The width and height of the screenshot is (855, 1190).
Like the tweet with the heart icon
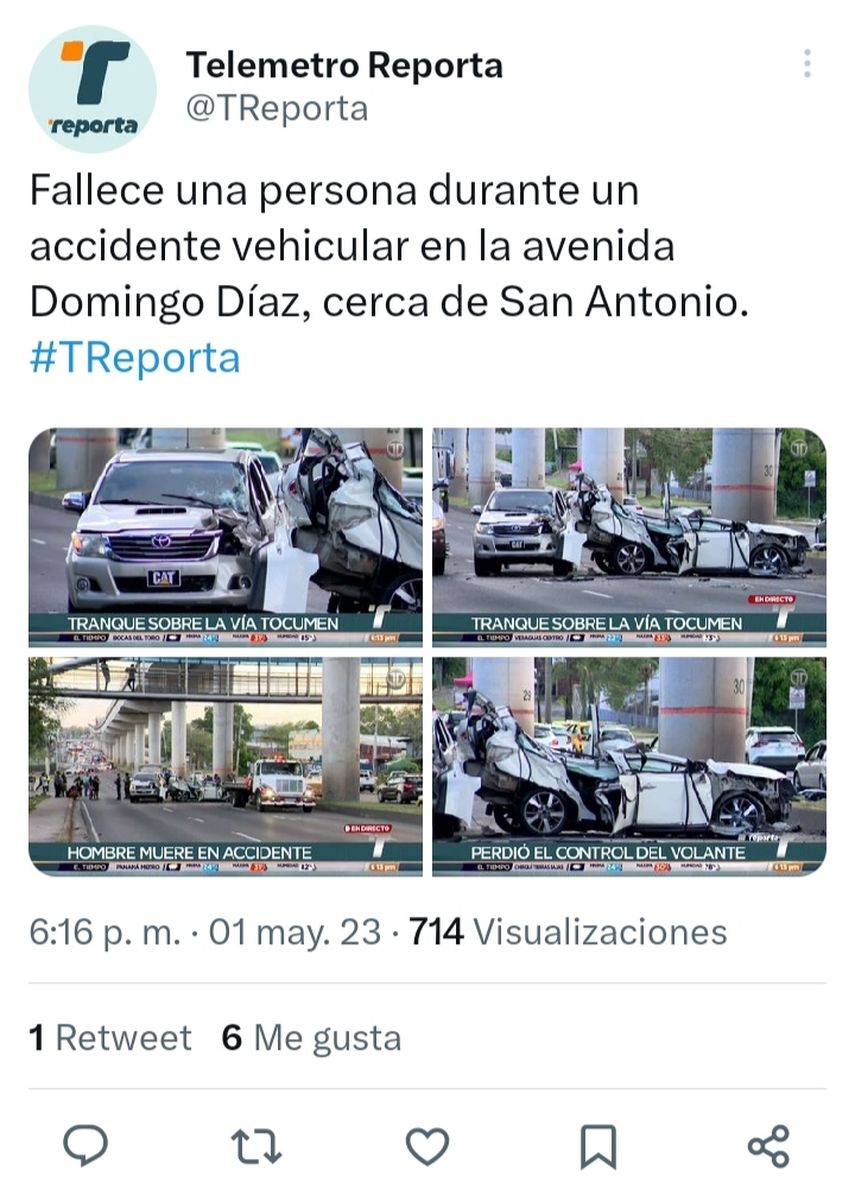pos(428,1146)
